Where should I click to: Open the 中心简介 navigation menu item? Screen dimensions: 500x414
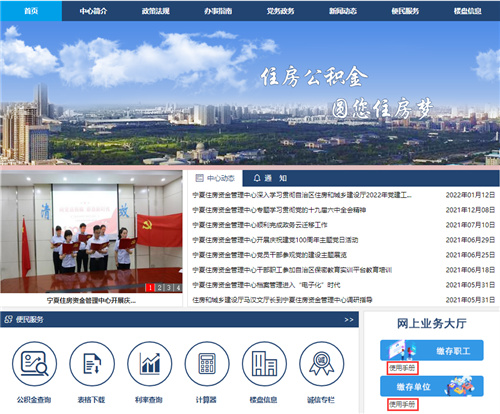click(93, 11)
